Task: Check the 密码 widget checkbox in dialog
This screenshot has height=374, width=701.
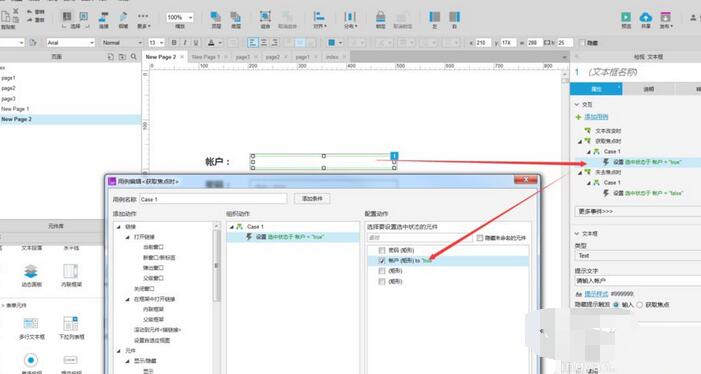Action: click(382, 250)
